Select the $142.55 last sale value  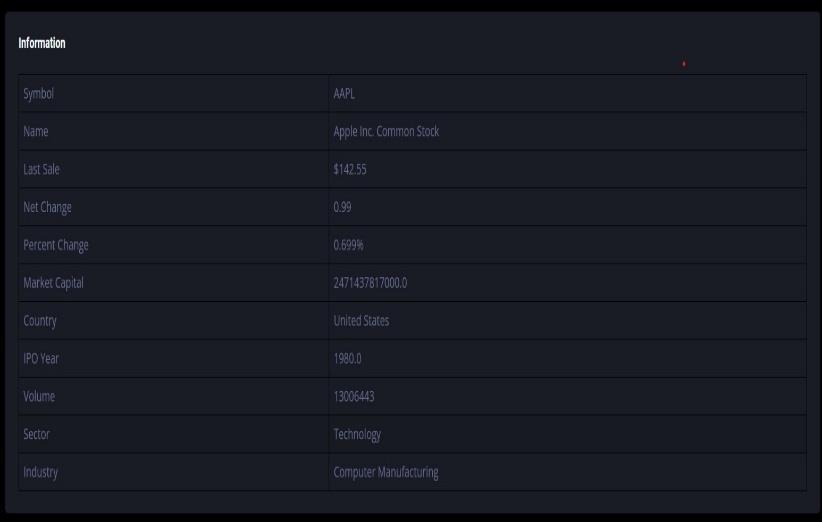click(x=350, y=169)
